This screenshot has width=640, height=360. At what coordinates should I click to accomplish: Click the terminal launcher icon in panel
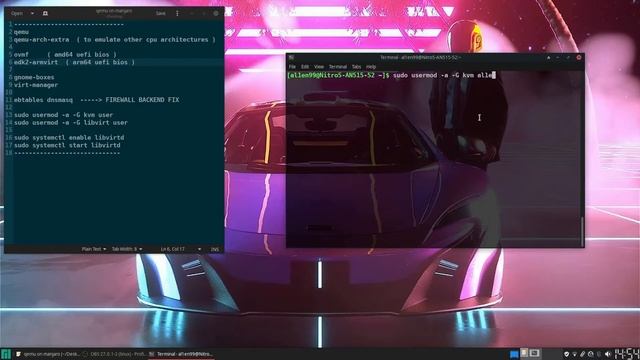pos(535,353)
